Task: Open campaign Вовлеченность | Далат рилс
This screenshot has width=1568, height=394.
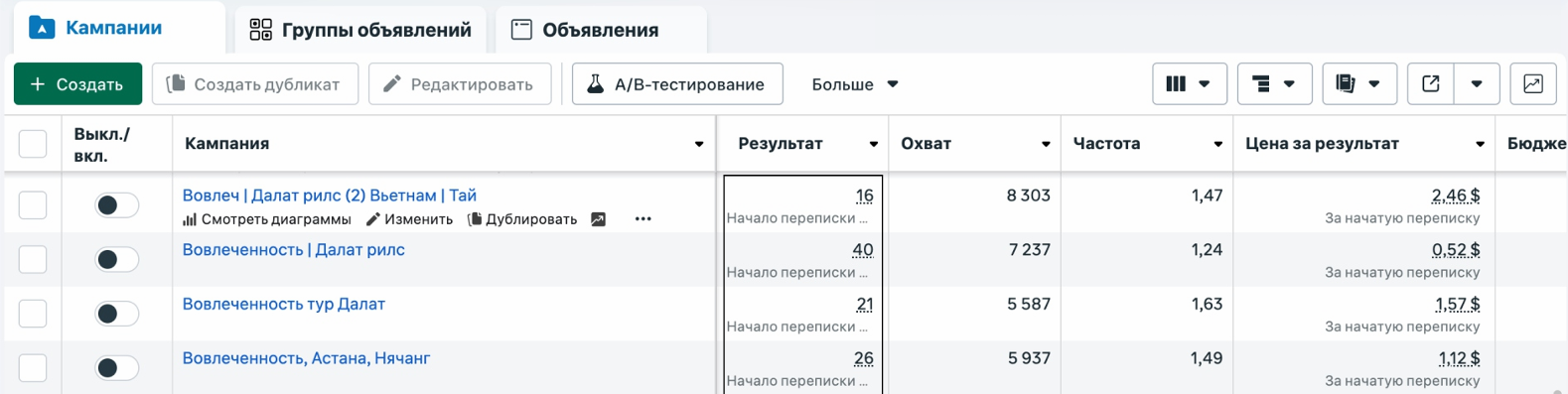Action: click(294, 249)
